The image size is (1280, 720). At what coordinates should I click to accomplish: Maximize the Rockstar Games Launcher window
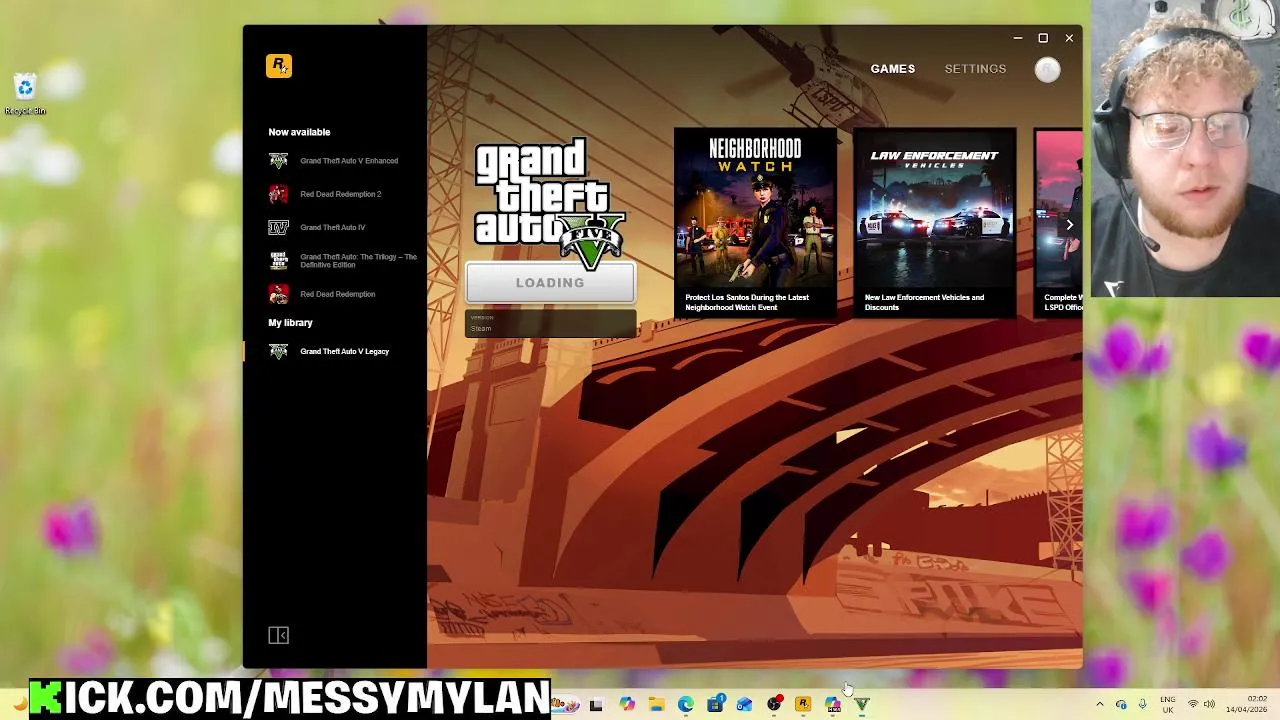(x=1043, y=38)
